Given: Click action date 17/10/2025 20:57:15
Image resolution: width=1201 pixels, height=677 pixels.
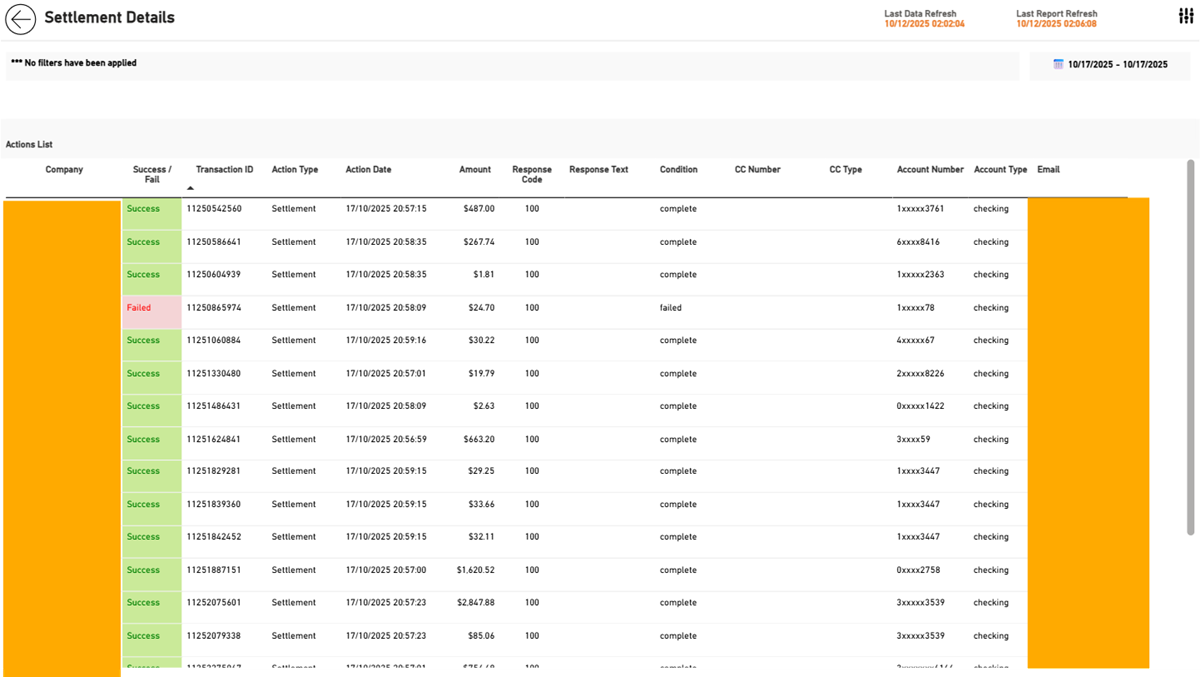Looking at the screenshot, I should tap(386, 209).
